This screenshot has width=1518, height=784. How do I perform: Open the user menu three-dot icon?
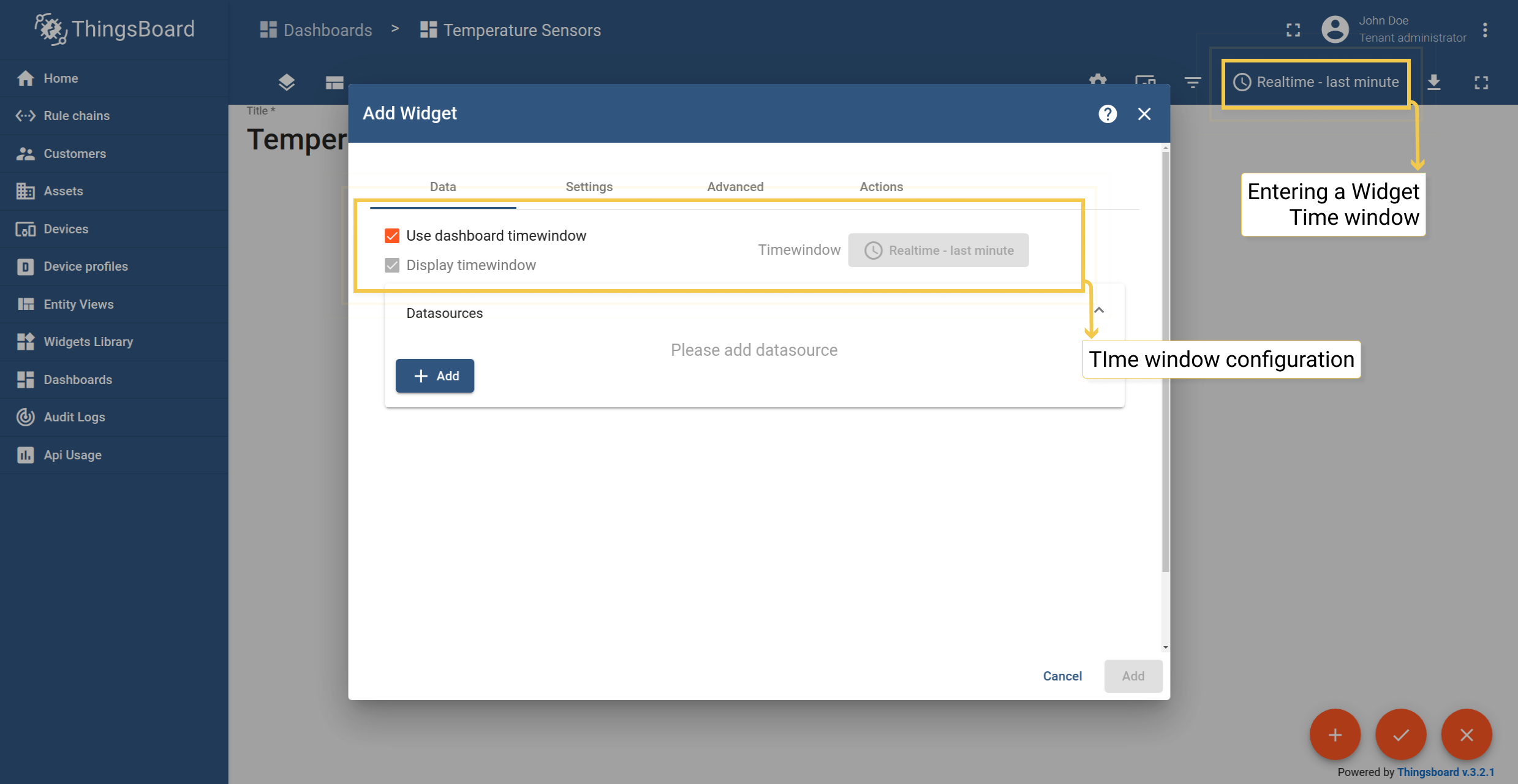[x=1485, y=30]
